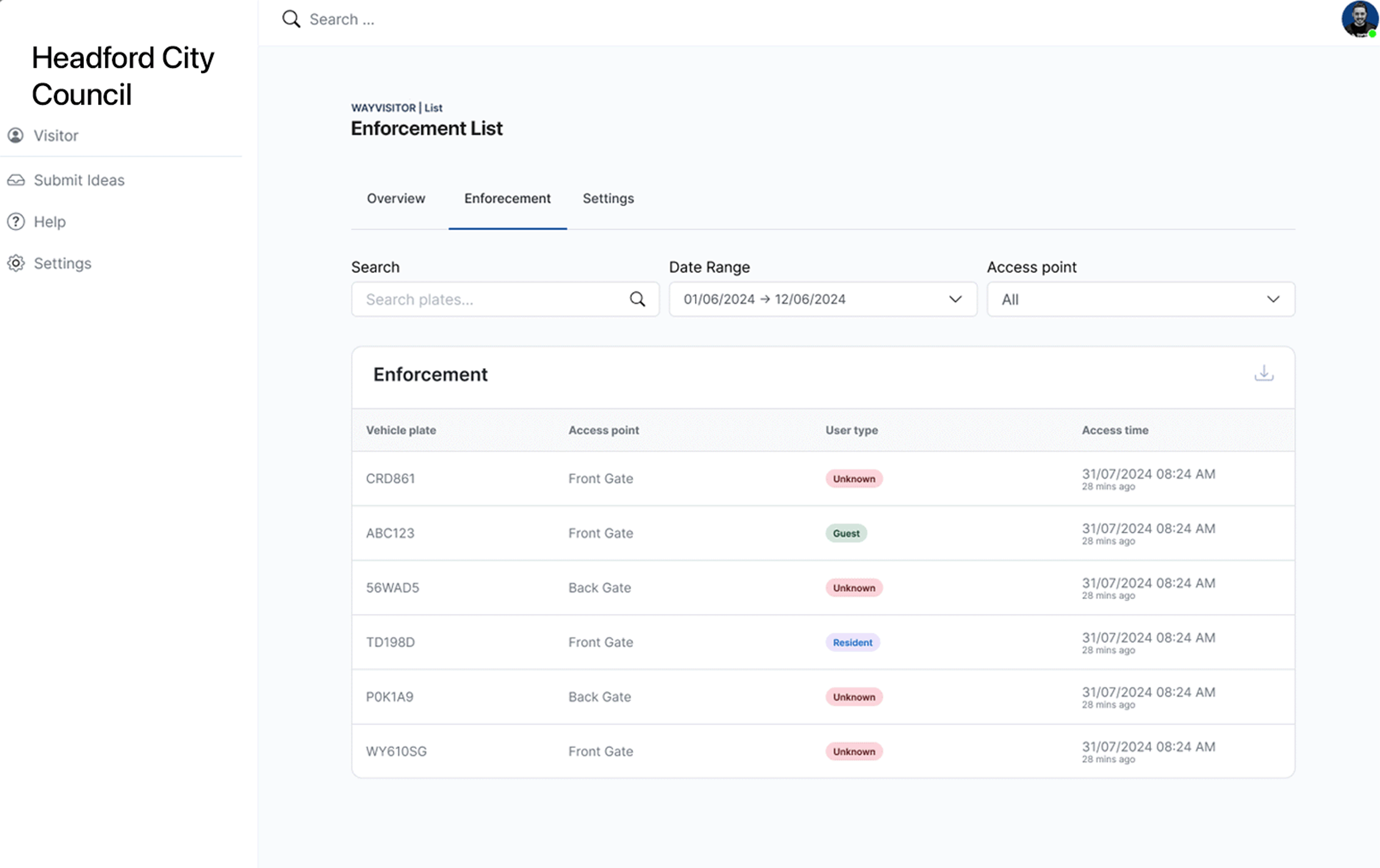Click the top search bar magnifier icon
Viewport: 1380px width, 868px height.
(291, 19)
